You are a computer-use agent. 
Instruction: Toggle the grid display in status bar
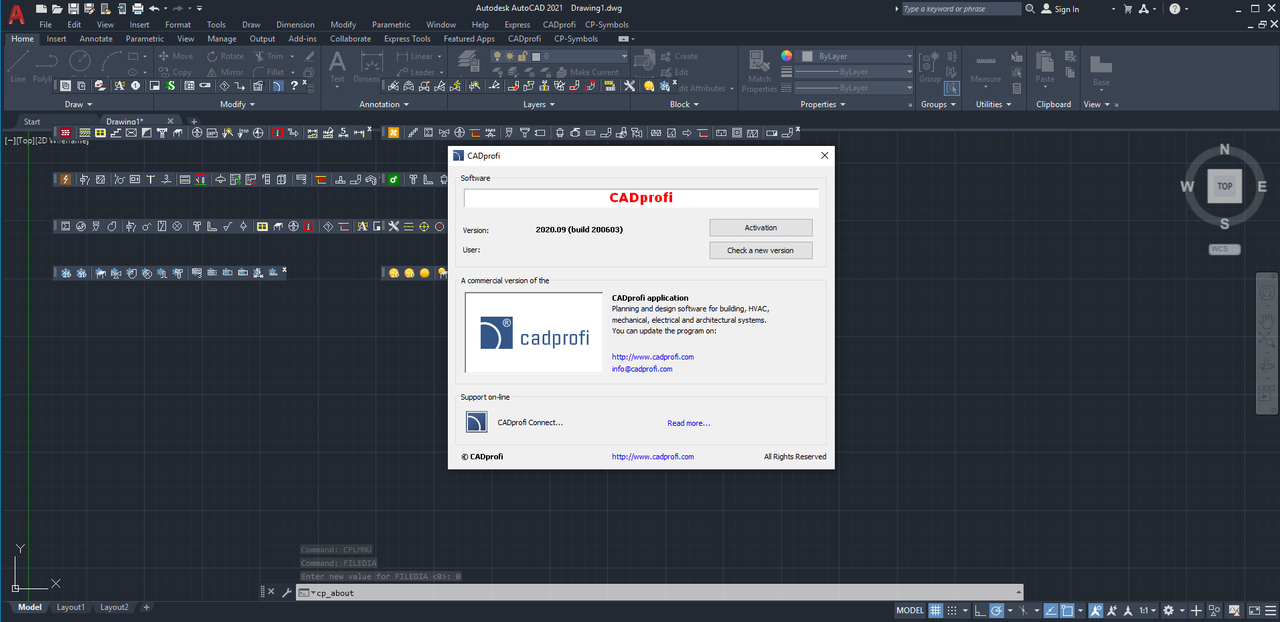point(936,610)
